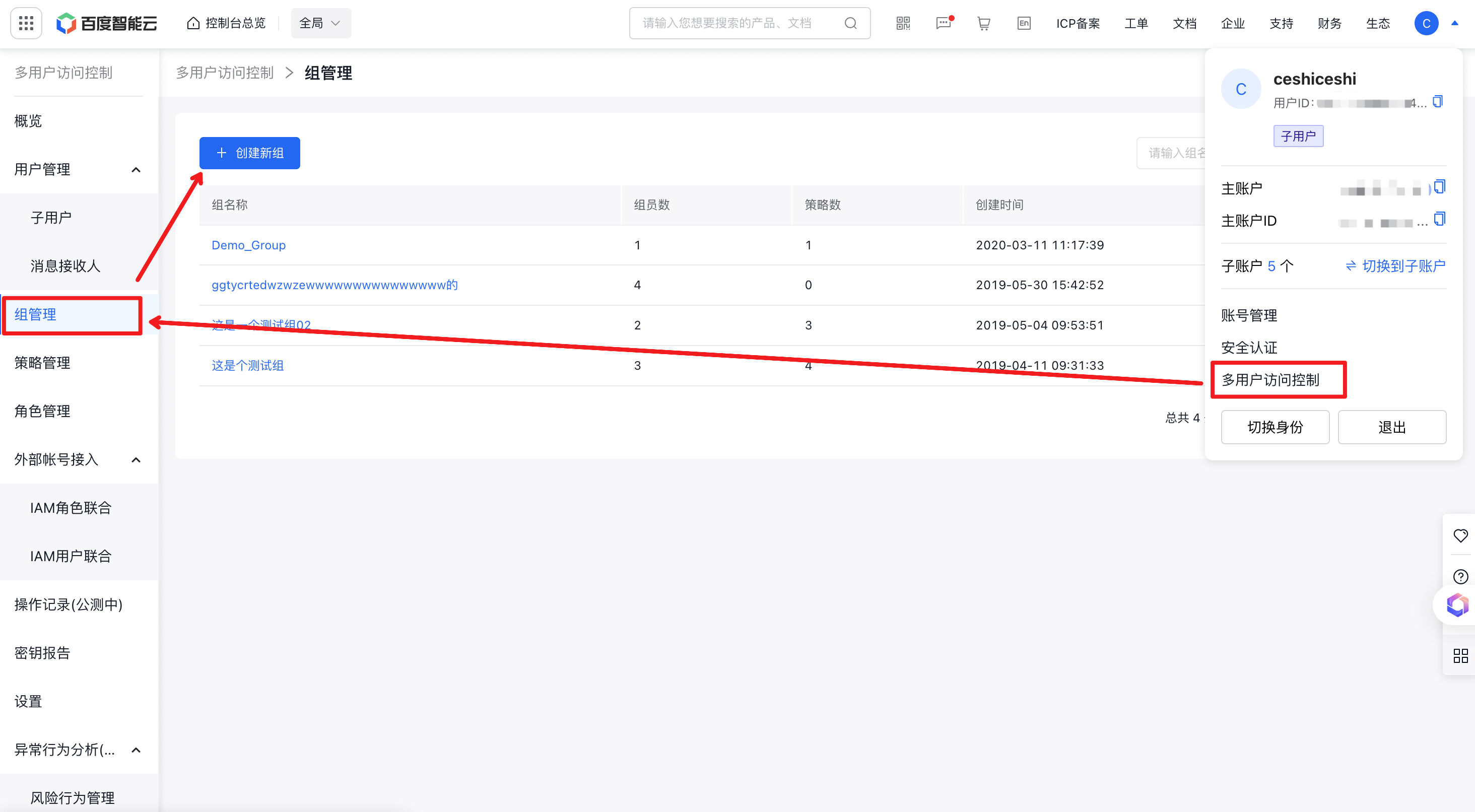Open the AI assistant floating icon

click(x=1457, y=604)
